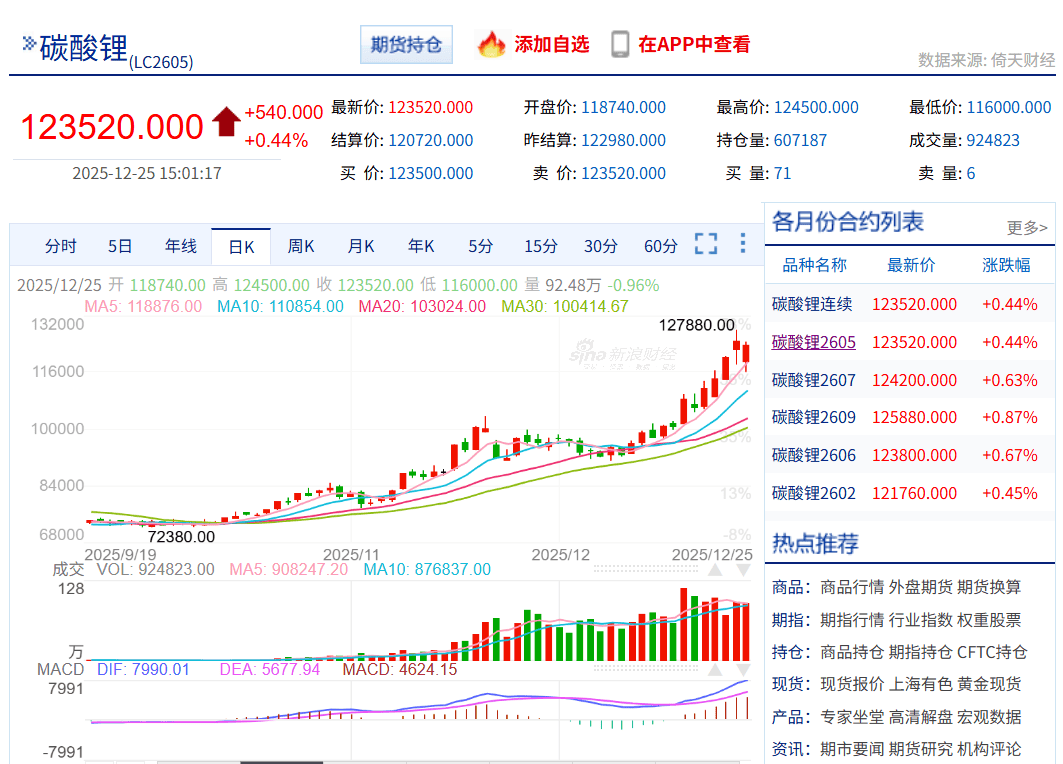Click the double-arrow icon before 碳酸锂 title
Viewport: 1063px width, 764px height.
tap(29, 44)
